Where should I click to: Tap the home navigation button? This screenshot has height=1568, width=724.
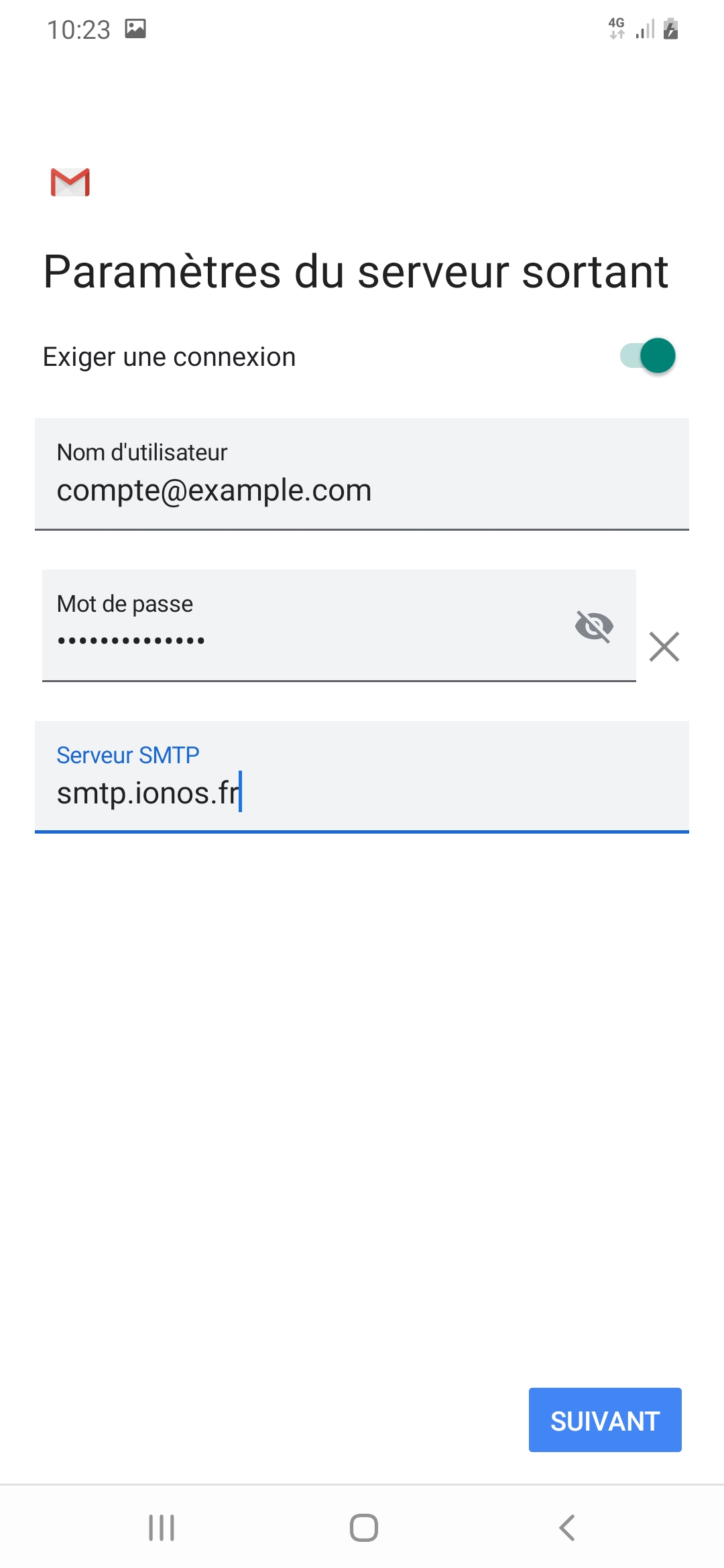(364, 1528)
